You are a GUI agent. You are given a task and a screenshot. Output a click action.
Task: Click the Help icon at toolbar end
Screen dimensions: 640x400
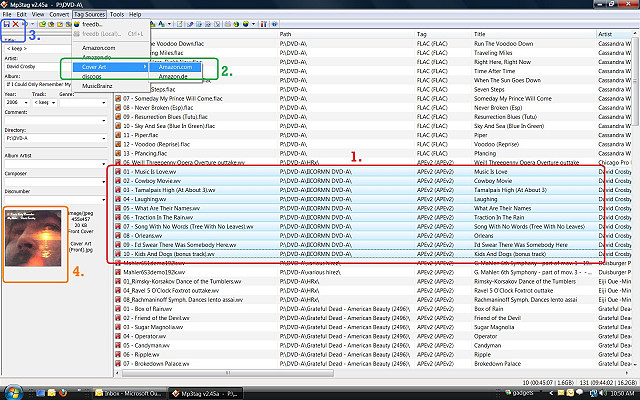pos(275,24)
